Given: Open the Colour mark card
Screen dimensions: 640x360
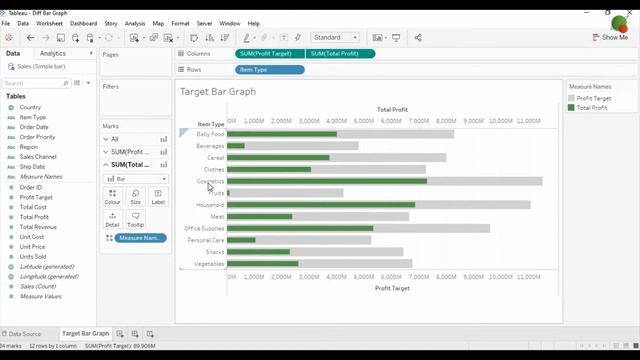Looking at the screenshot, I should coord(112,197).
